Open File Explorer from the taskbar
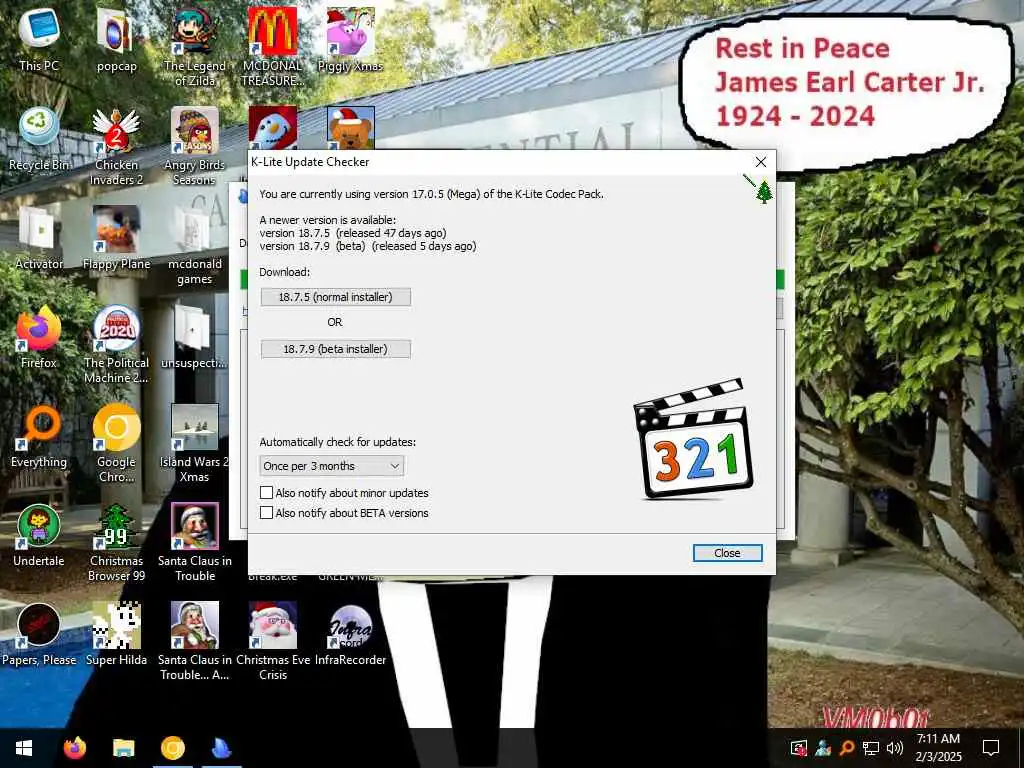 coord(123,748)
